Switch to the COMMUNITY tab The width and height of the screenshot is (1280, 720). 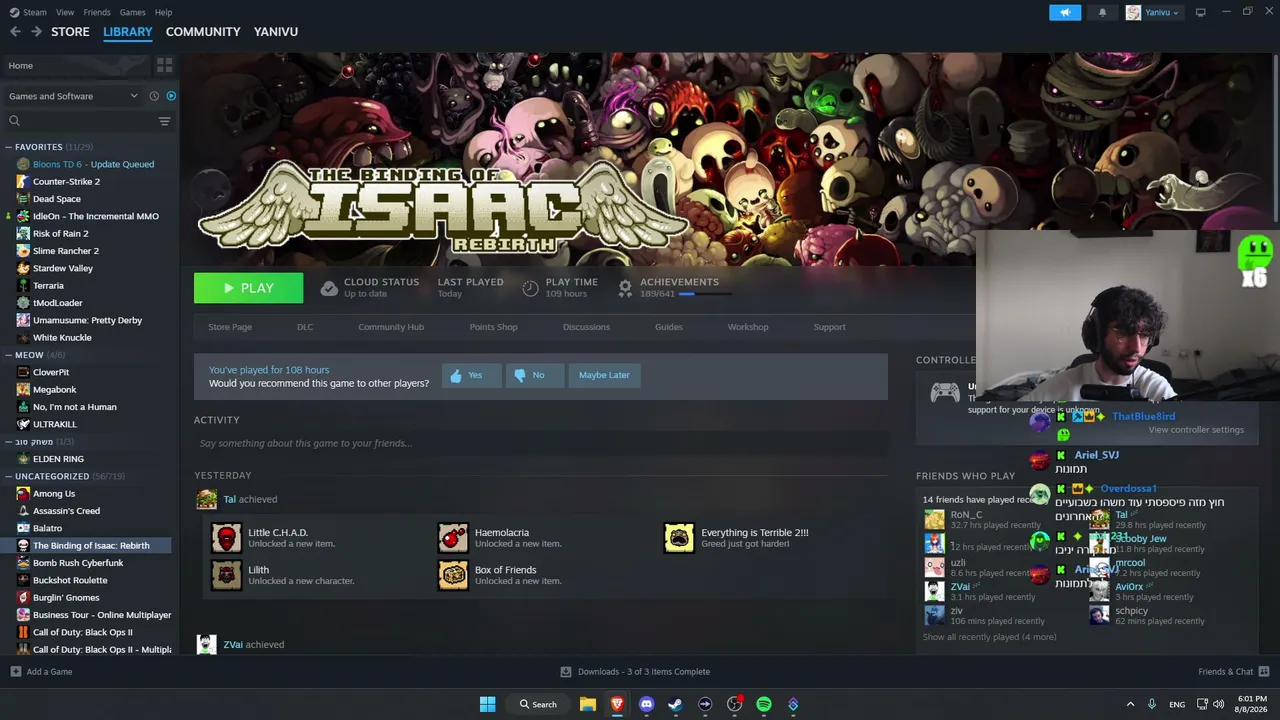pos(203,32)
